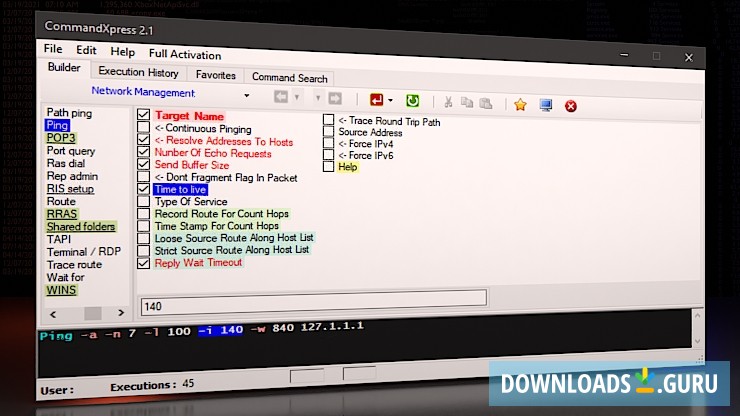Select Shared folders command

tap(81, 226)
